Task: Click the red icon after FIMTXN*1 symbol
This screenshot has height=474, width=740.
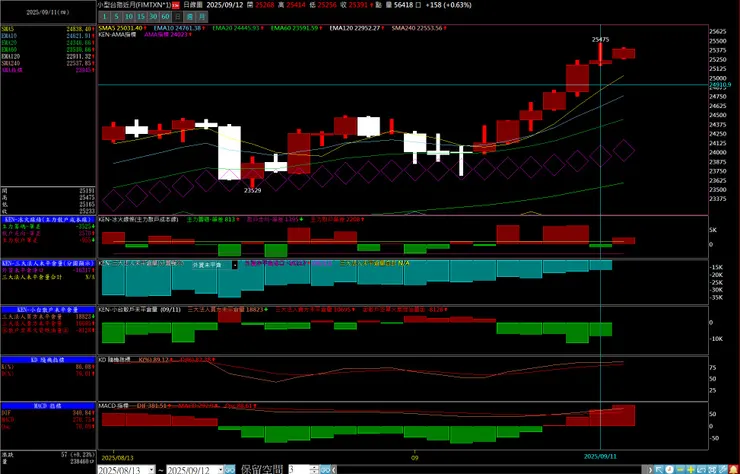Action: pos(176,5)
